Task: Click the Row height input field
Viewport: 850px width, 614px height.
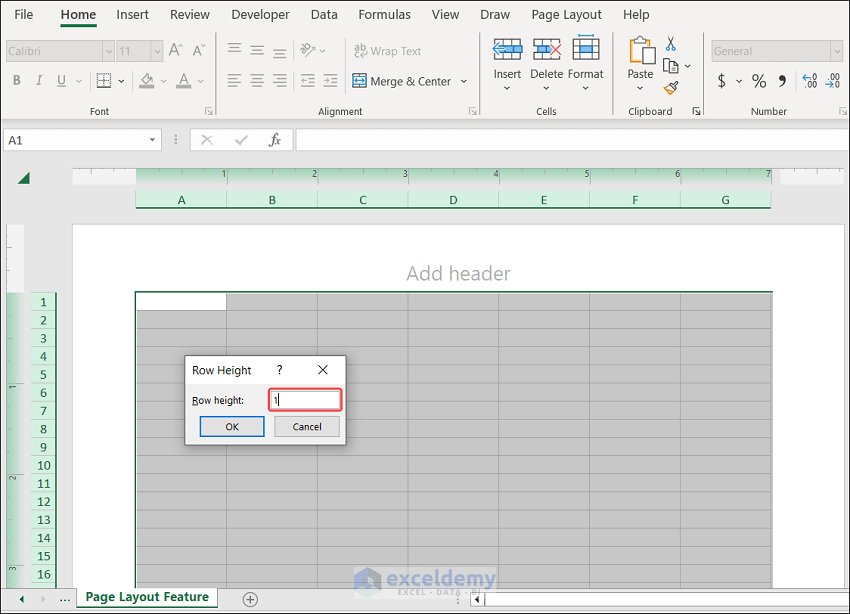Action: point(305,400)
